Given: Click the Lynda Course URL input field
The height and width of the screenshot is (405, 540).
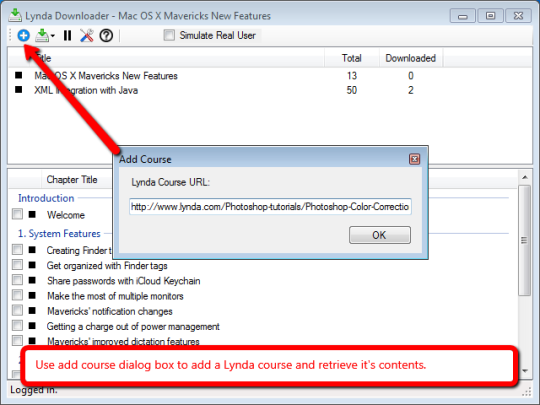Looking at the screenshot, I should click(270, 206).
